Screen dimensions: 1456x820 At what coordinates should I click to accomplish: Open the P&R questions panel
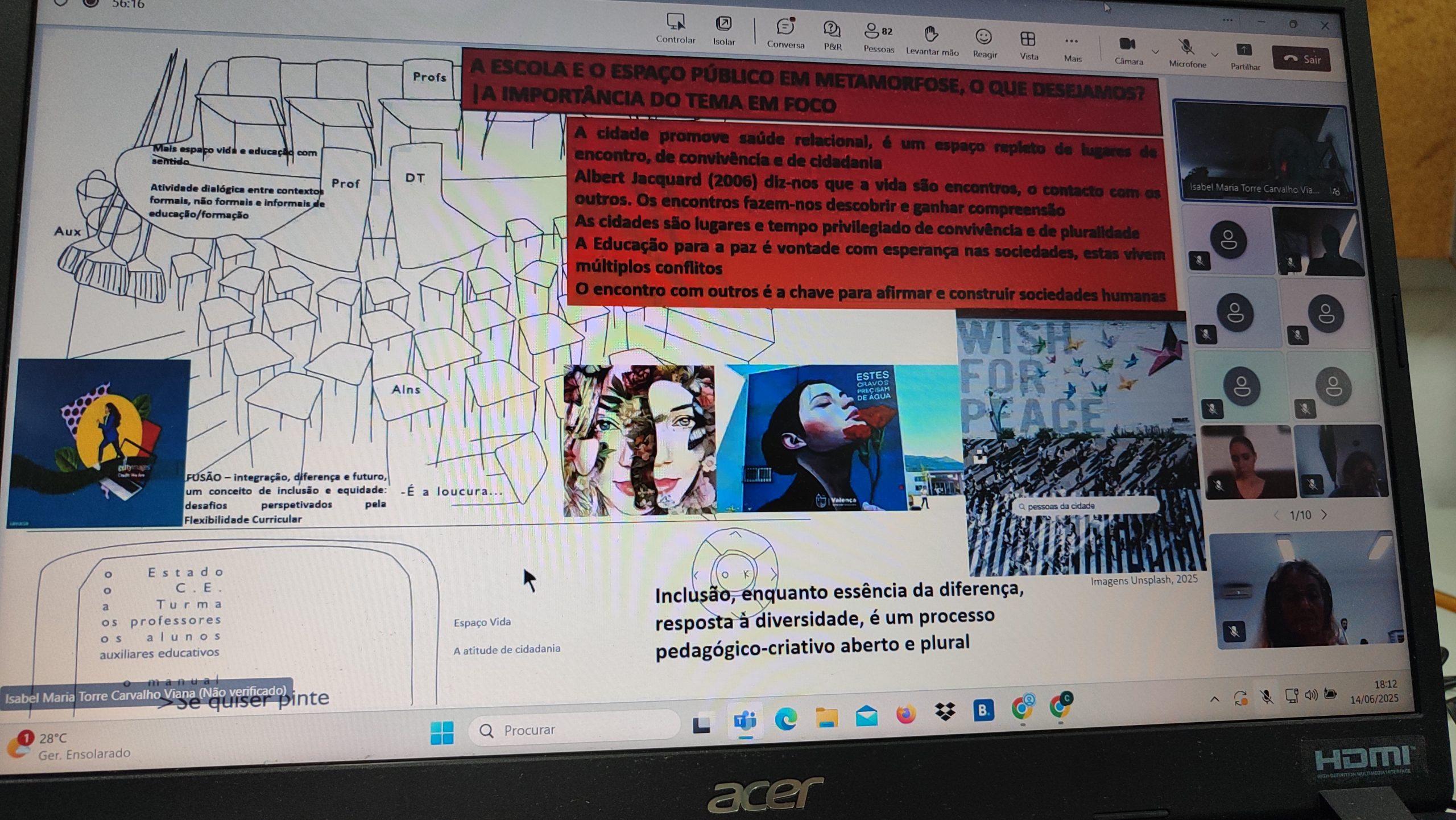(832, 30)
